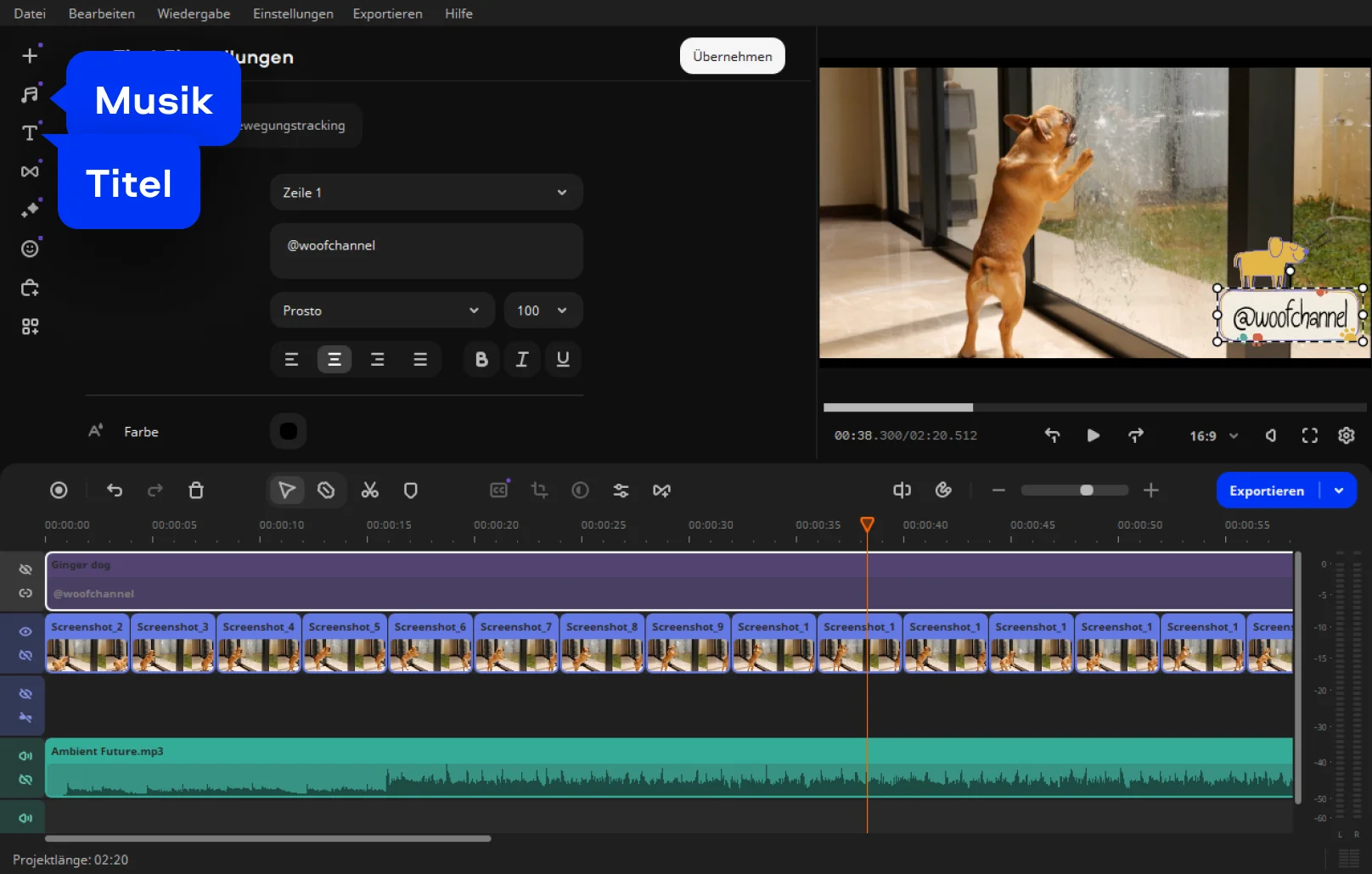Open the black Farbe color swatch
Screen dimensions: 1372x874
[x=289, y=431]
